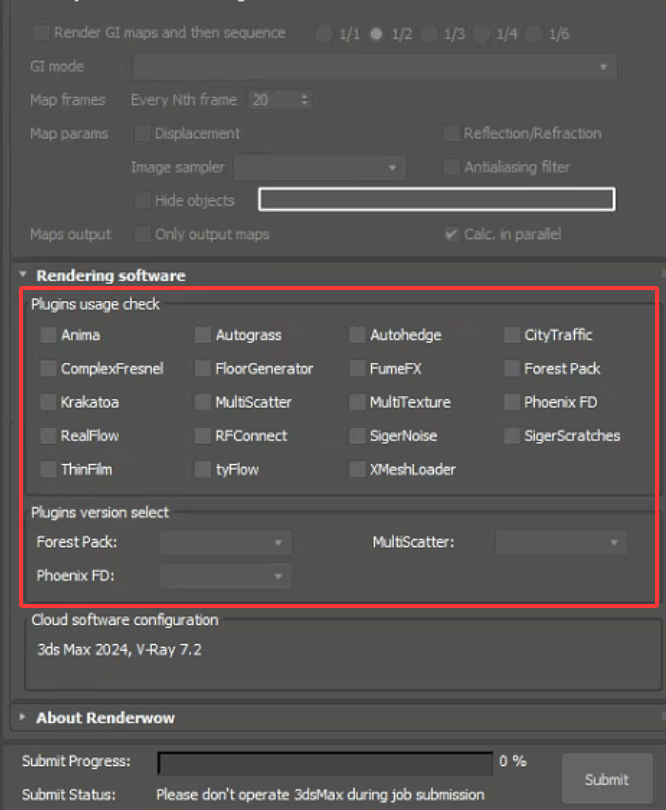Enable the Displacement map option
Viewport: 666px width, 810px height.
coord(142,133)
